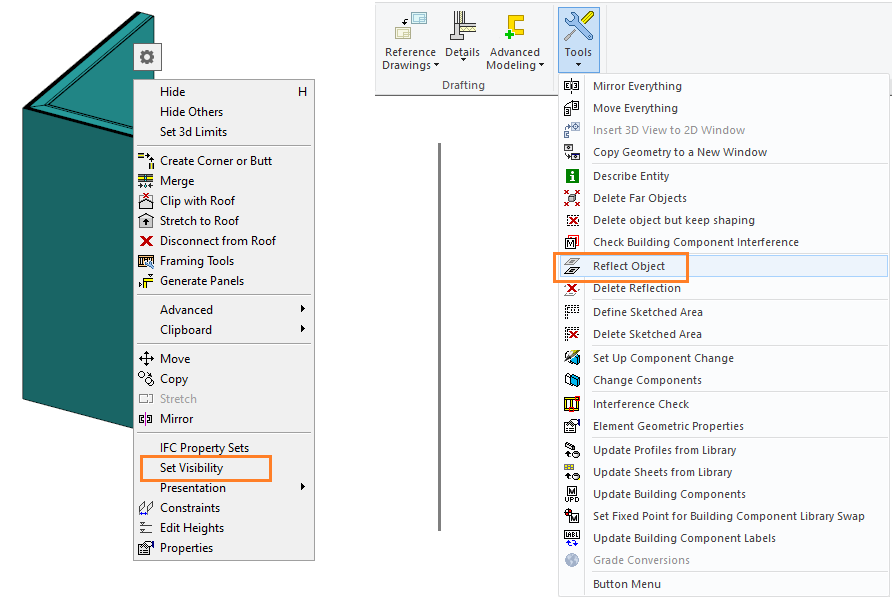Open the Advanced Modeling dropdown
892x602 pixels.
pos(515,58)
